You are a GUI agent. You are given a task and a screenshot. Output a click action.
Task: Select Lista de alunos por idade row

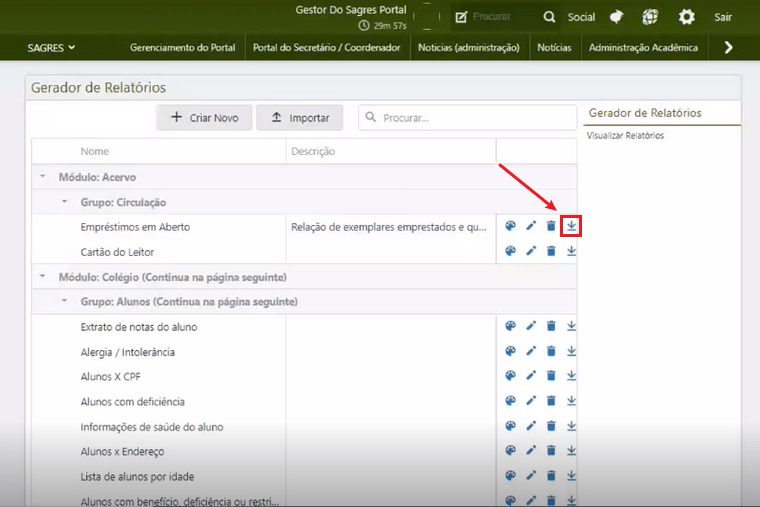(137, 476)
